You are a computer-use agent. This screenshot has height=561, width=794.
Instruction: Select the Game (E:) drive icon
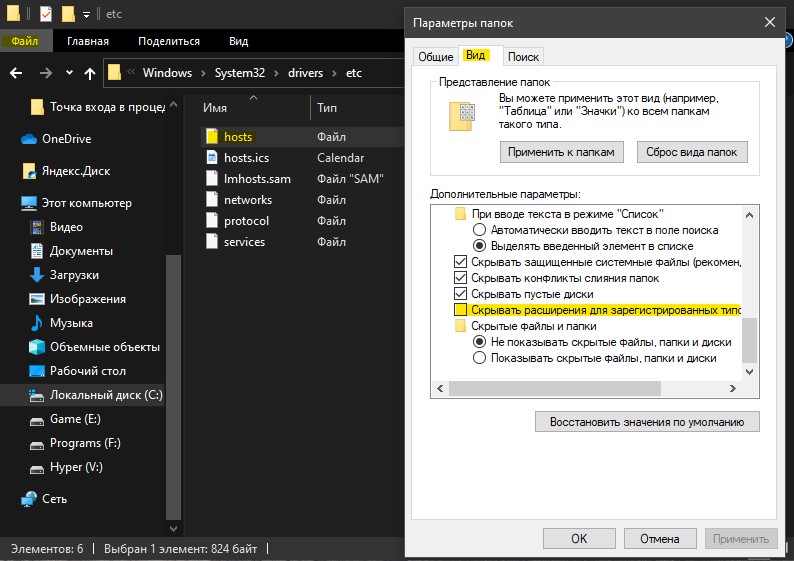pos(36,420)
